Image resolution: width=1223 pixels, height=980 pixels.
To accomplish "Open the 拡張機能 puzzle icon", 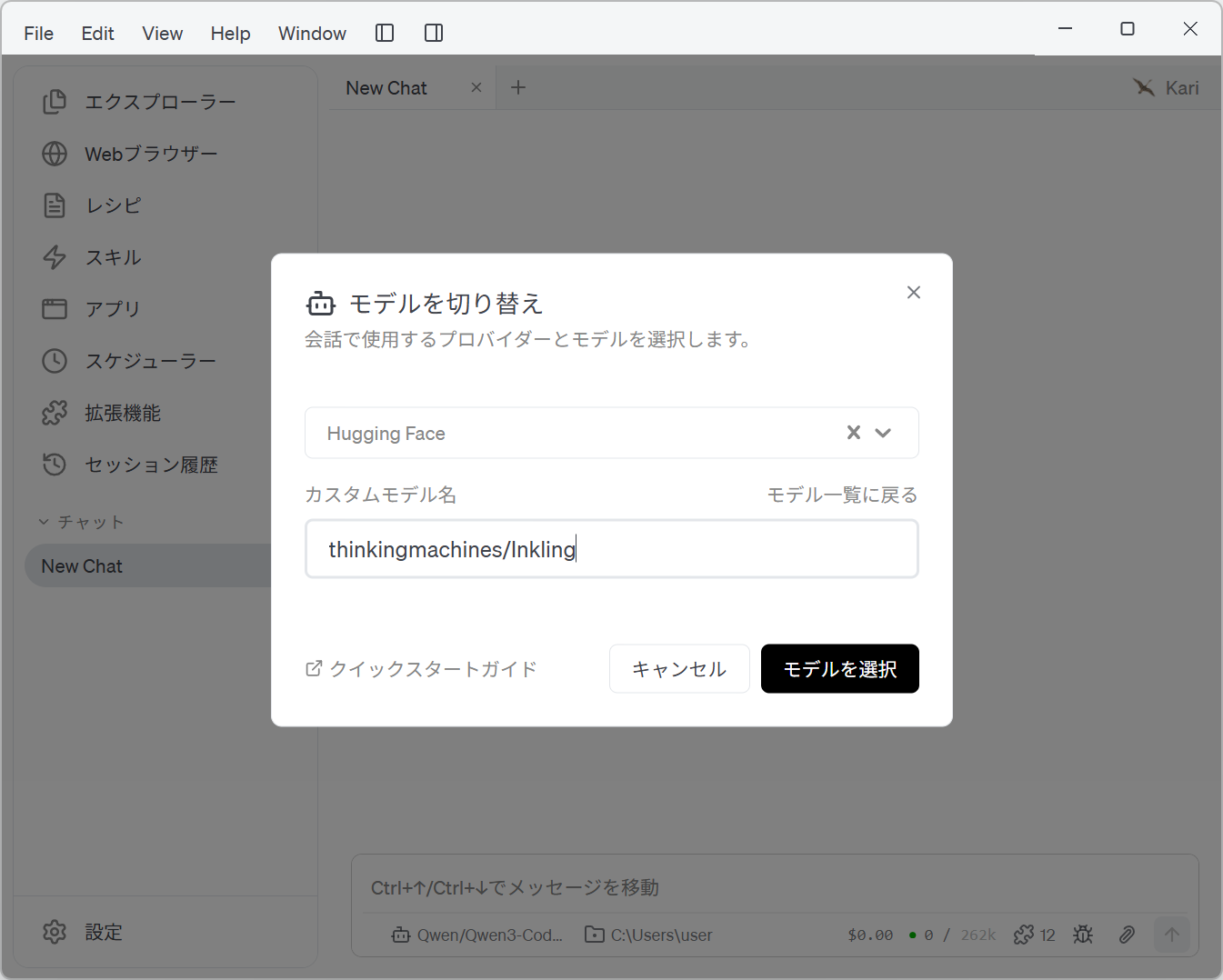I will coord(55,413).
